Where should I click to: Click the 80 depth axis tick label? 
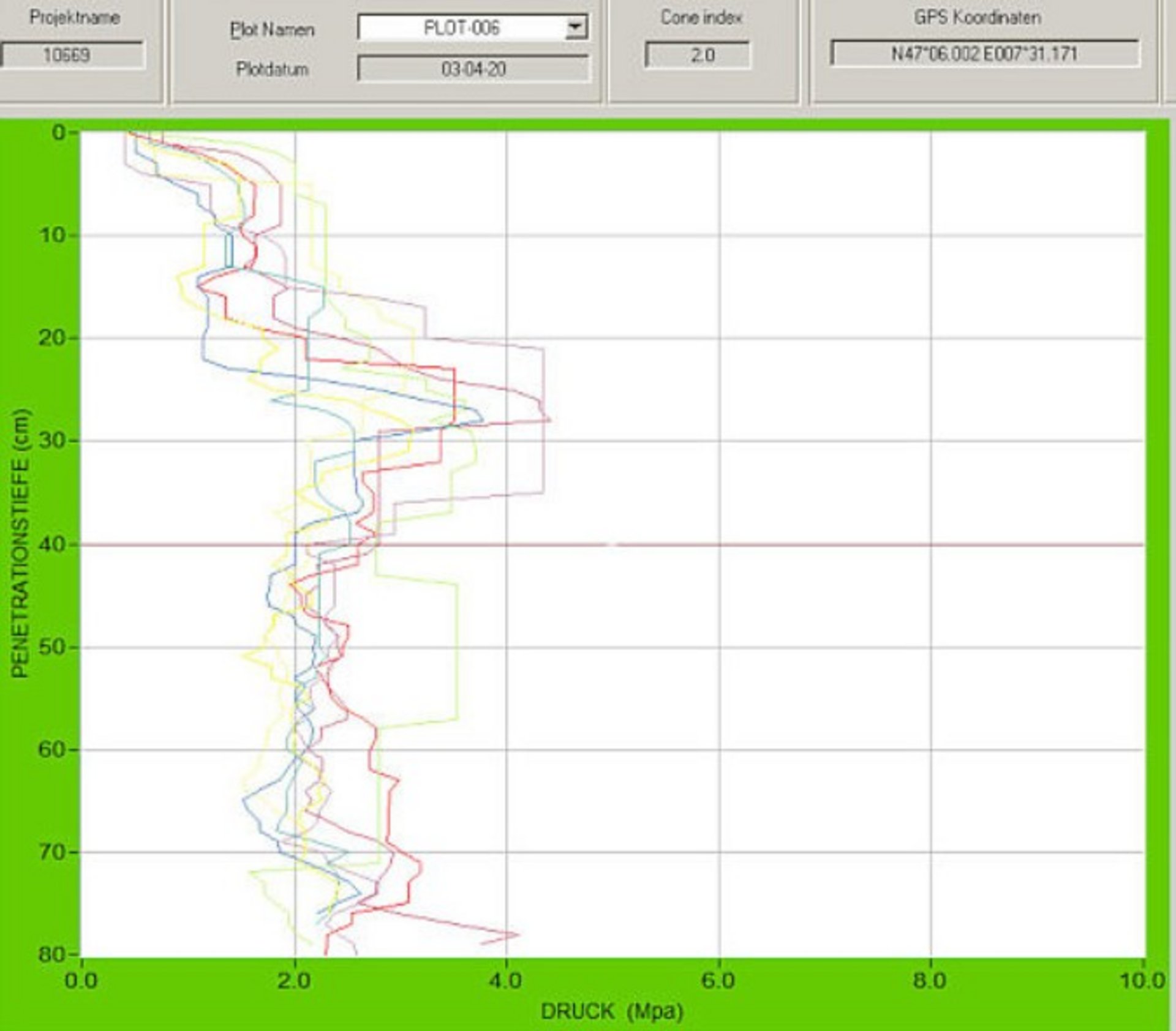click(x=52, y=954)
